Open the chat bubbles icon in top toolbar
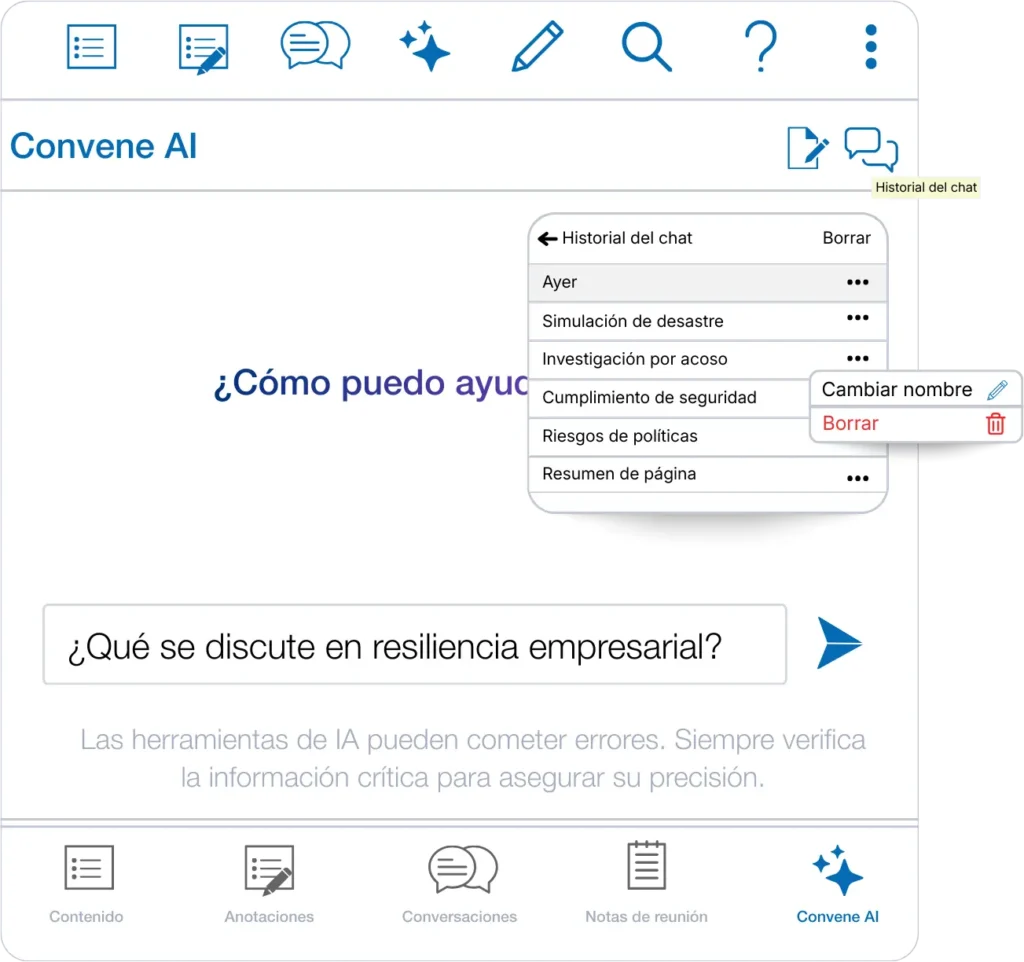This screenshot has height=962, width=1024. [315, 46]
